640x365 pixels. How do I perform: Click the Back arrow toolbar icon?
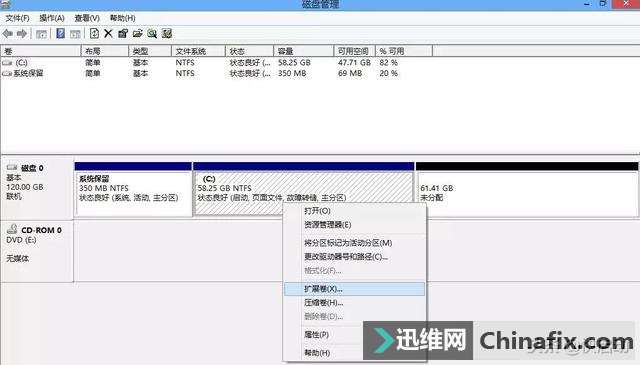[x=7, y=33]
